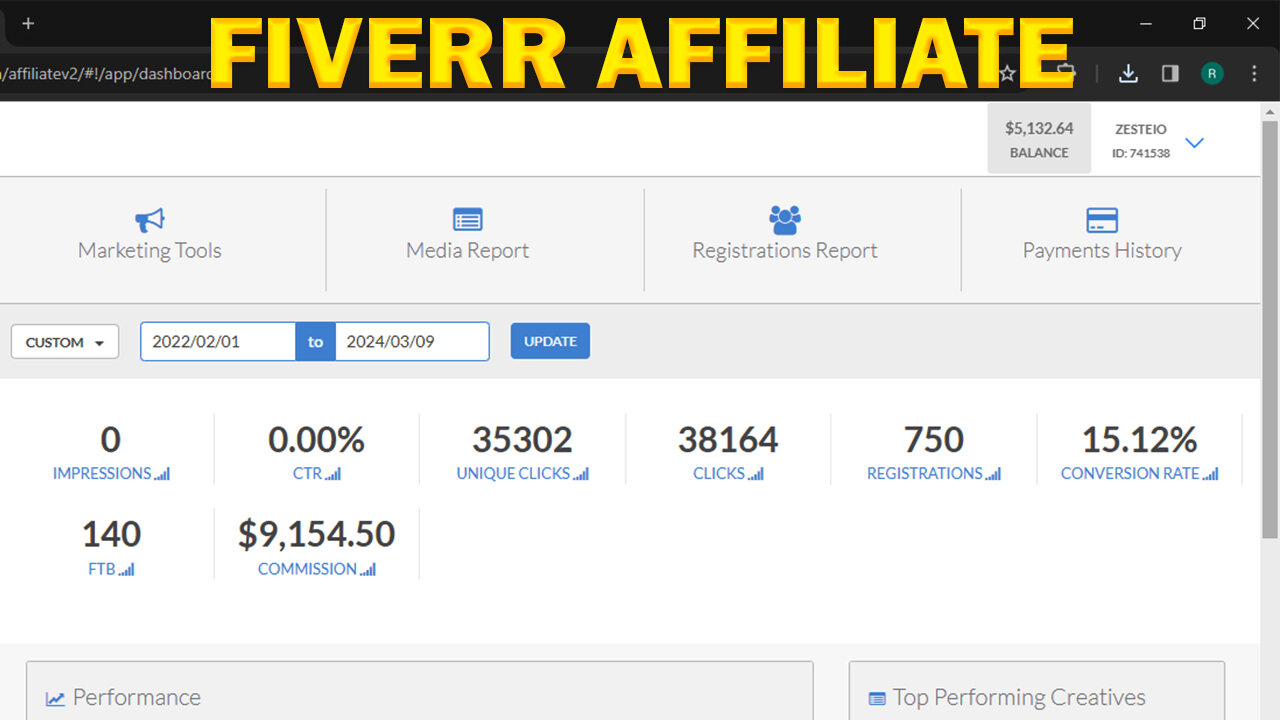Image resolution: width=1280 pixels, height=720 pixels.
Task: Click the 140 FTB value
Action: pos(111,535)
